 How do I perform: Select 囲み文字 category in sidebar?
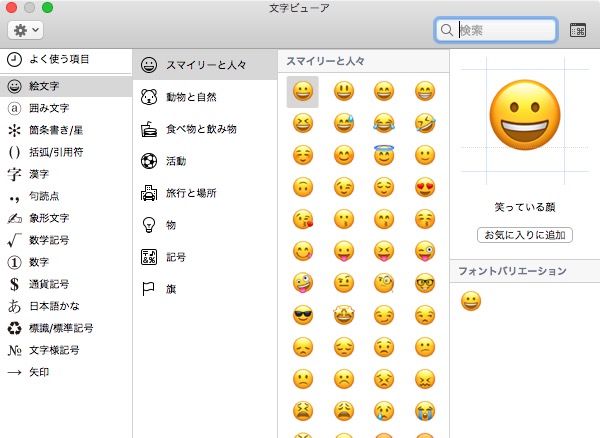(x=66, y=108)
